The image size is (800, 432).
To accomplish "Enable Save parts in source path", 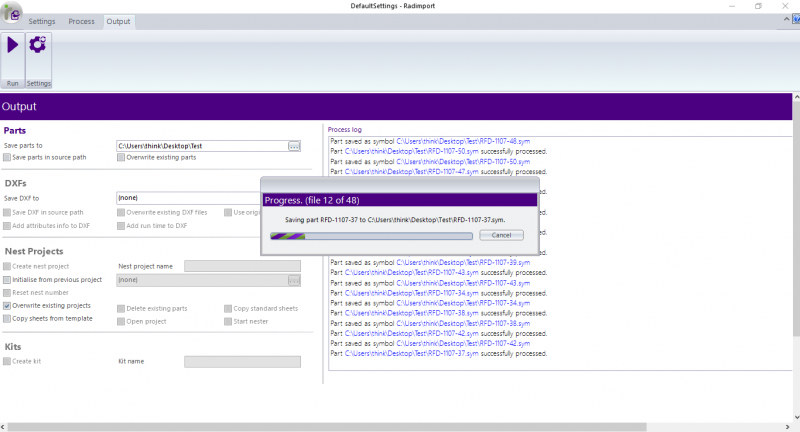I will click(x=7, y=157).
